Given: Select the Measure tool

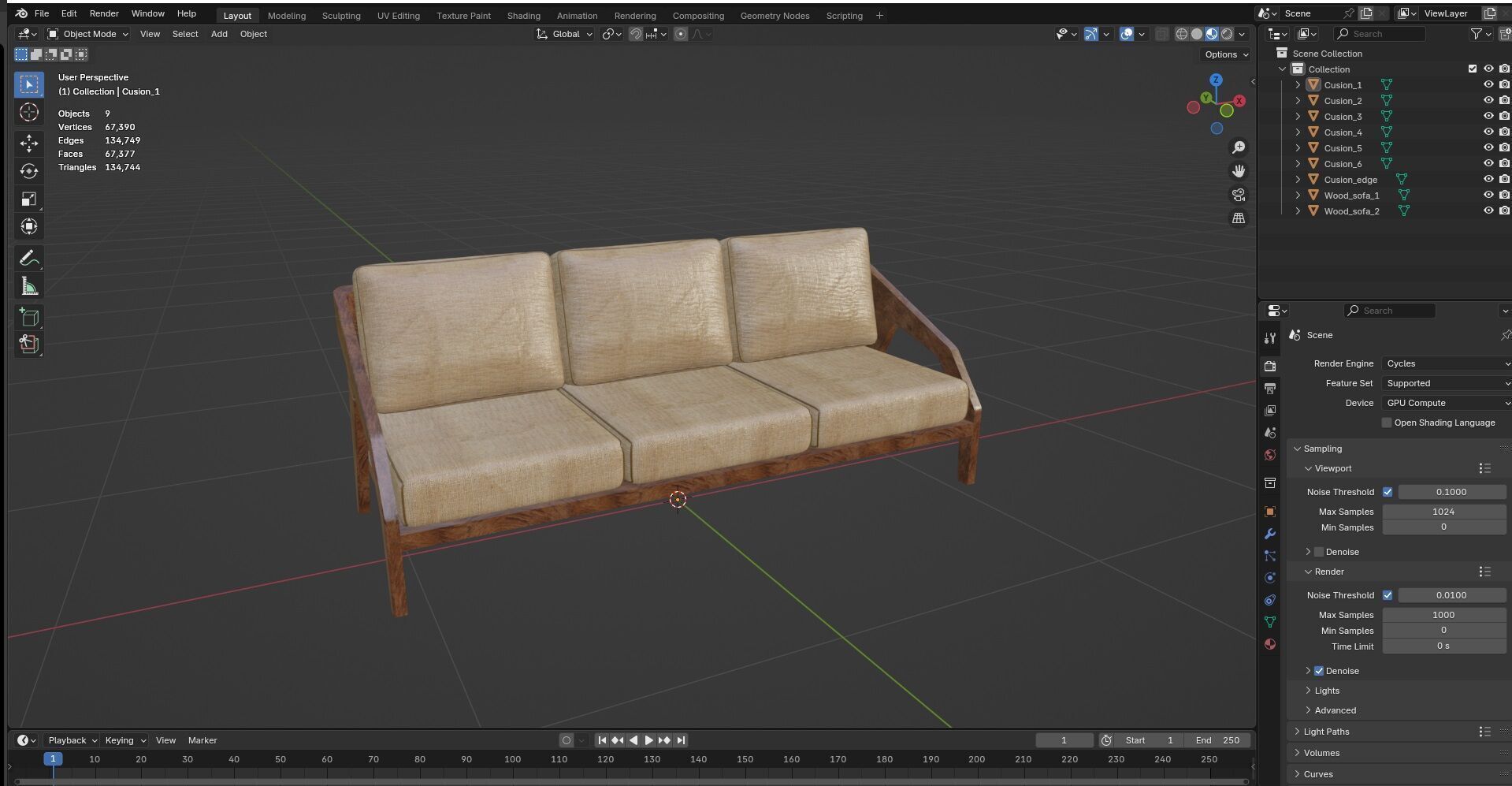Looking at the screenshot, I should click(x=29, y=286).
